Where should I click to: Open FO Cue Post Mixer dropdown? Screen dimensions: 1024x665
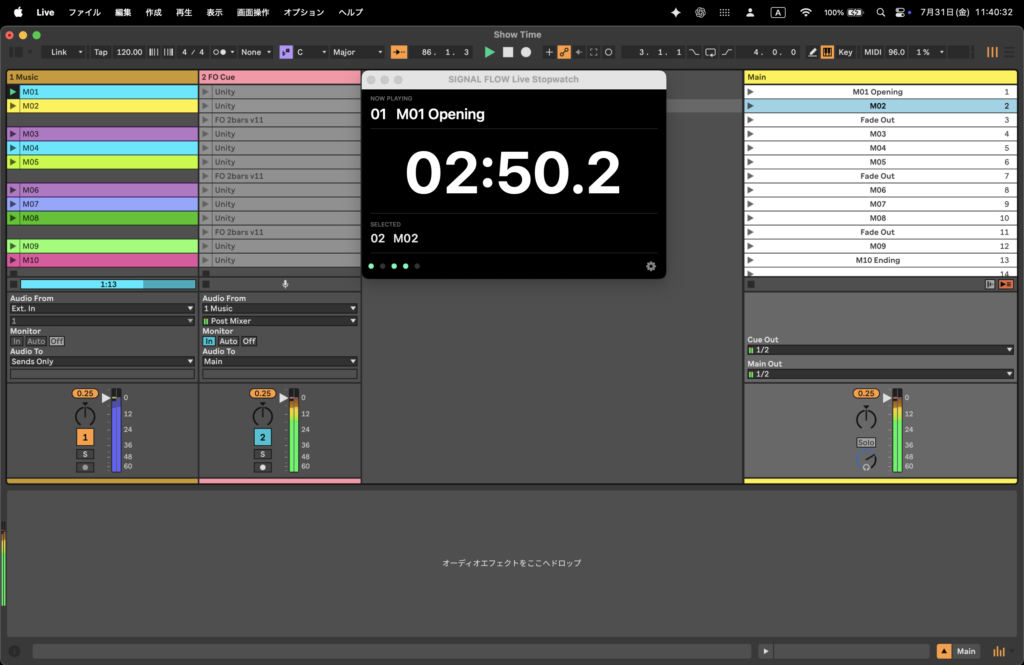[280, 321]
